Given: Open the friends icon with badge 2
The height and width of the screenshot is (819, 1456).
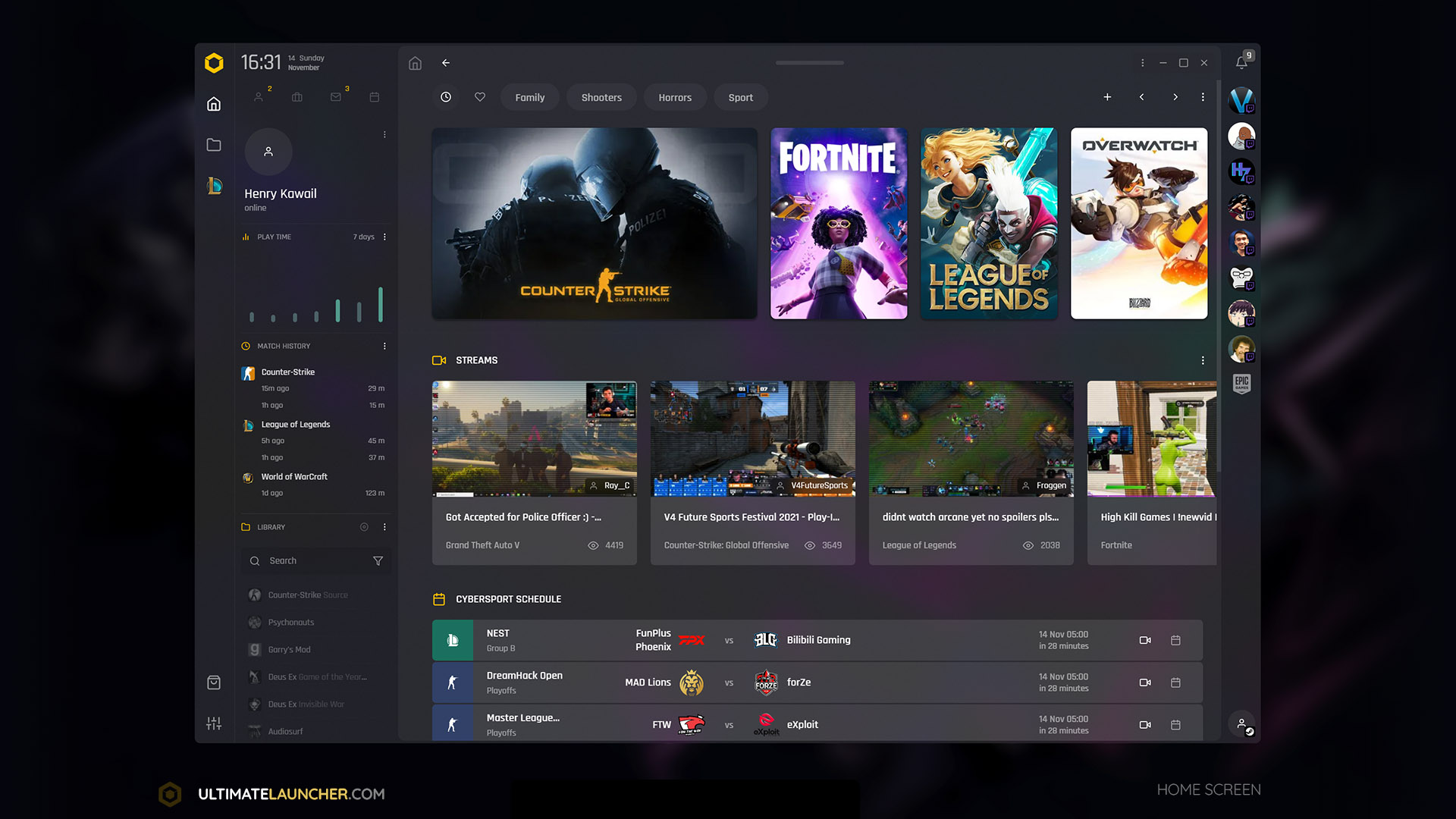Looking at the screenshot, I should pyautogui.click(x=259, y=97).
